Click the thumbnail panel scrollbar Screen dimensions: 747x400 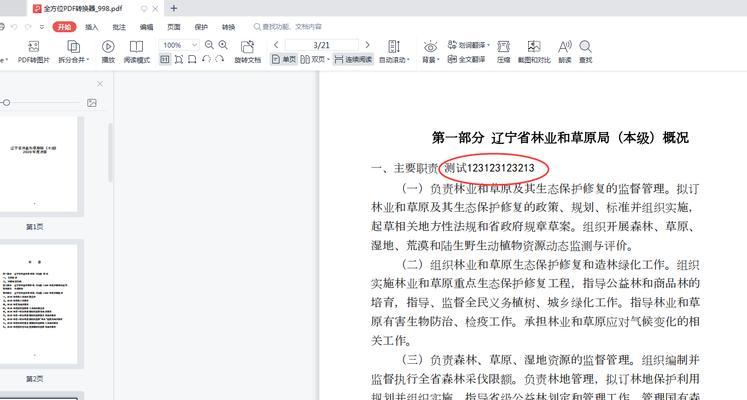[111, 152]
